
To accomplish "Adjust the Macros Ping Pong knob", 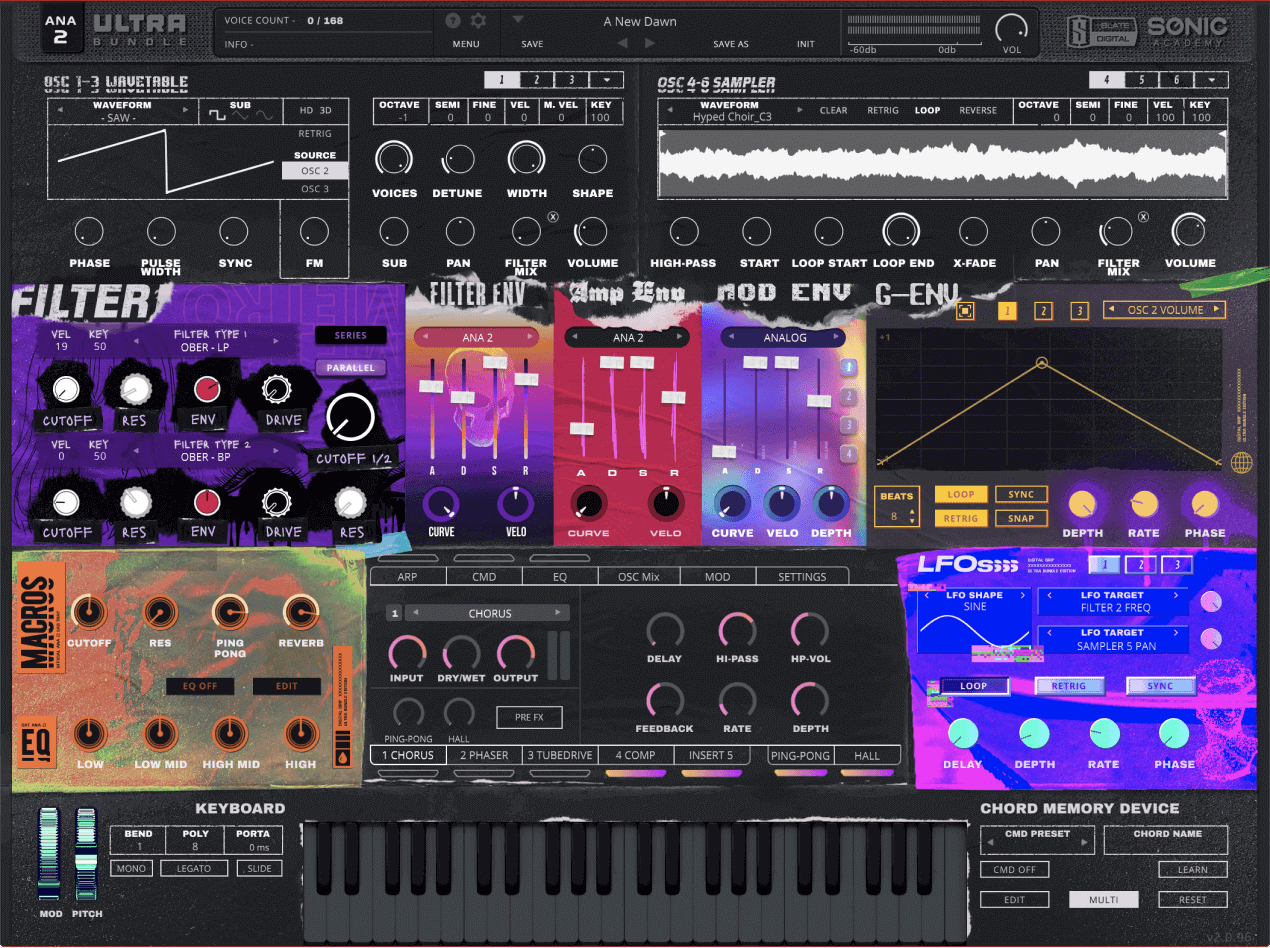I will click(230, 613).
